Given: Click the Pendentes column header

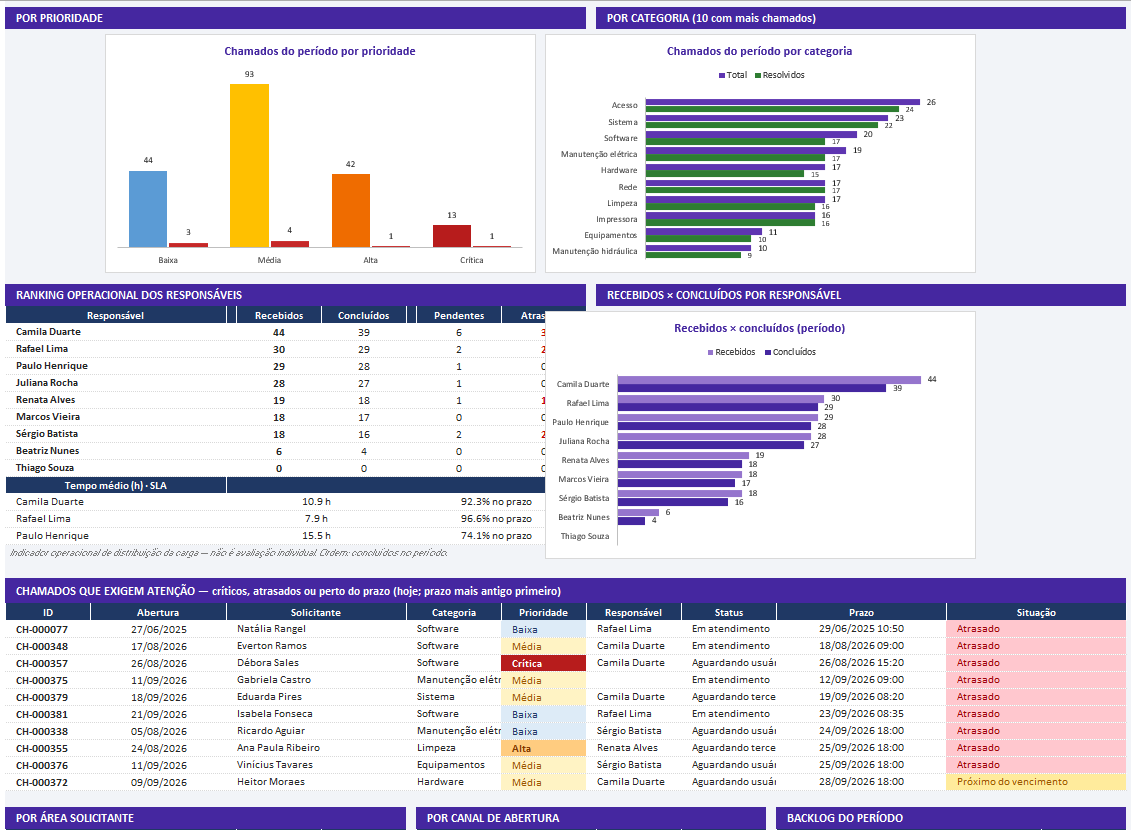Looking at the screenshot, I should 459,315.
